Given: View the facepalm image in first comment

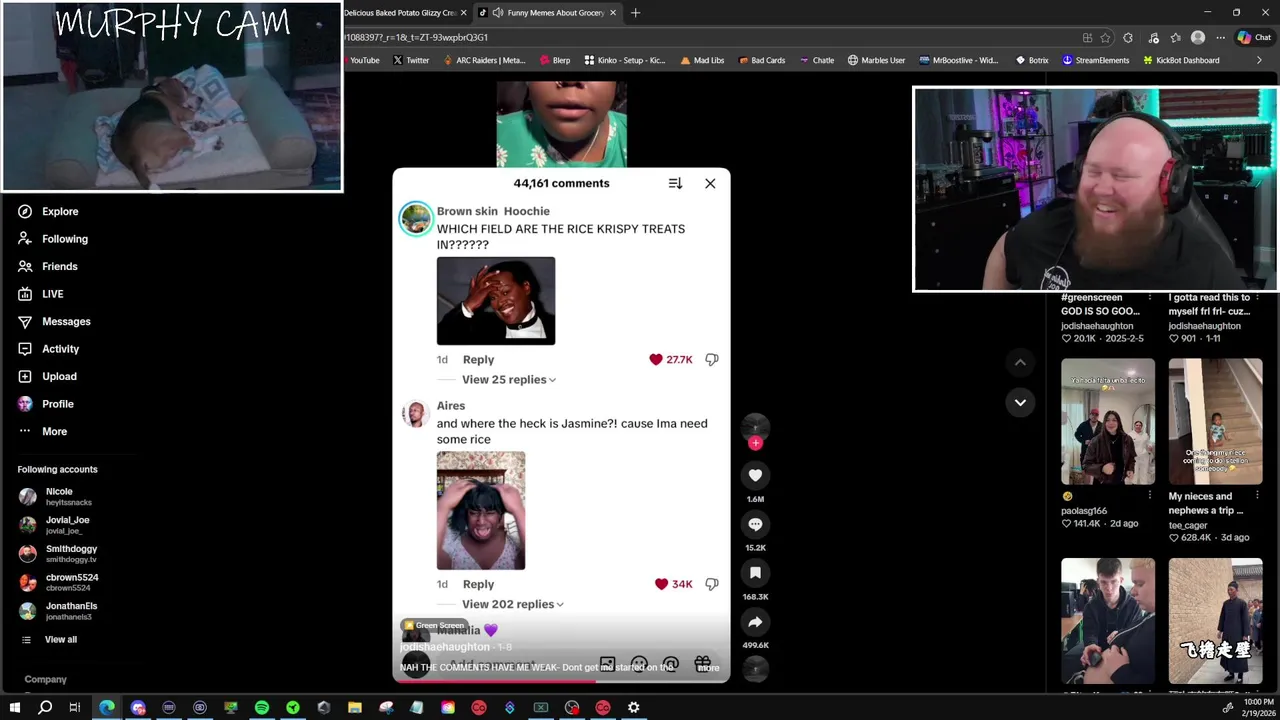Looking at the screenshot, I should pyautogui.click(x=496, y=301).
